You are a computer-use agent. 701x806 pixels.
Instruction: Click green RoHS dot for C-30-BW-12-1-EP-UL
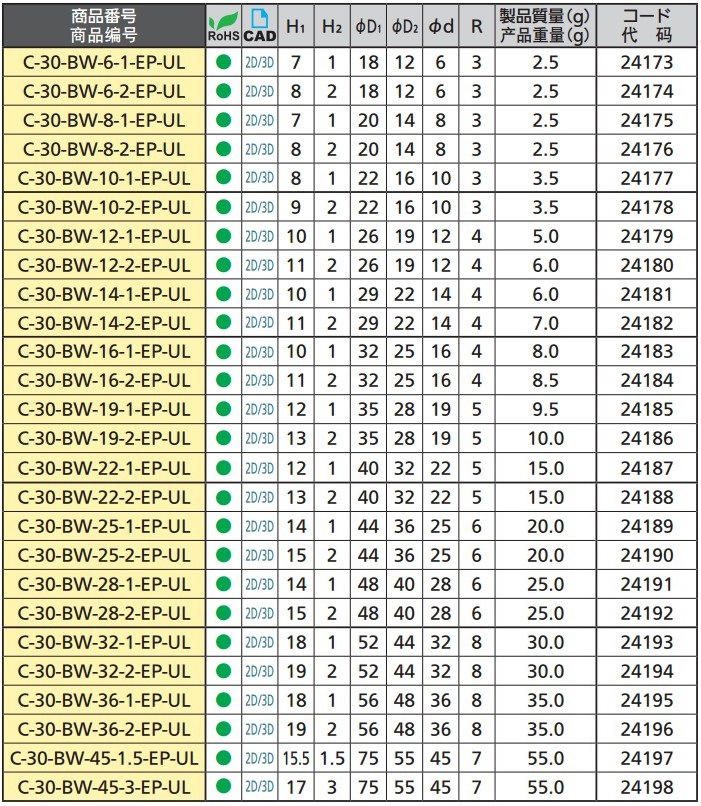(223, 236)
